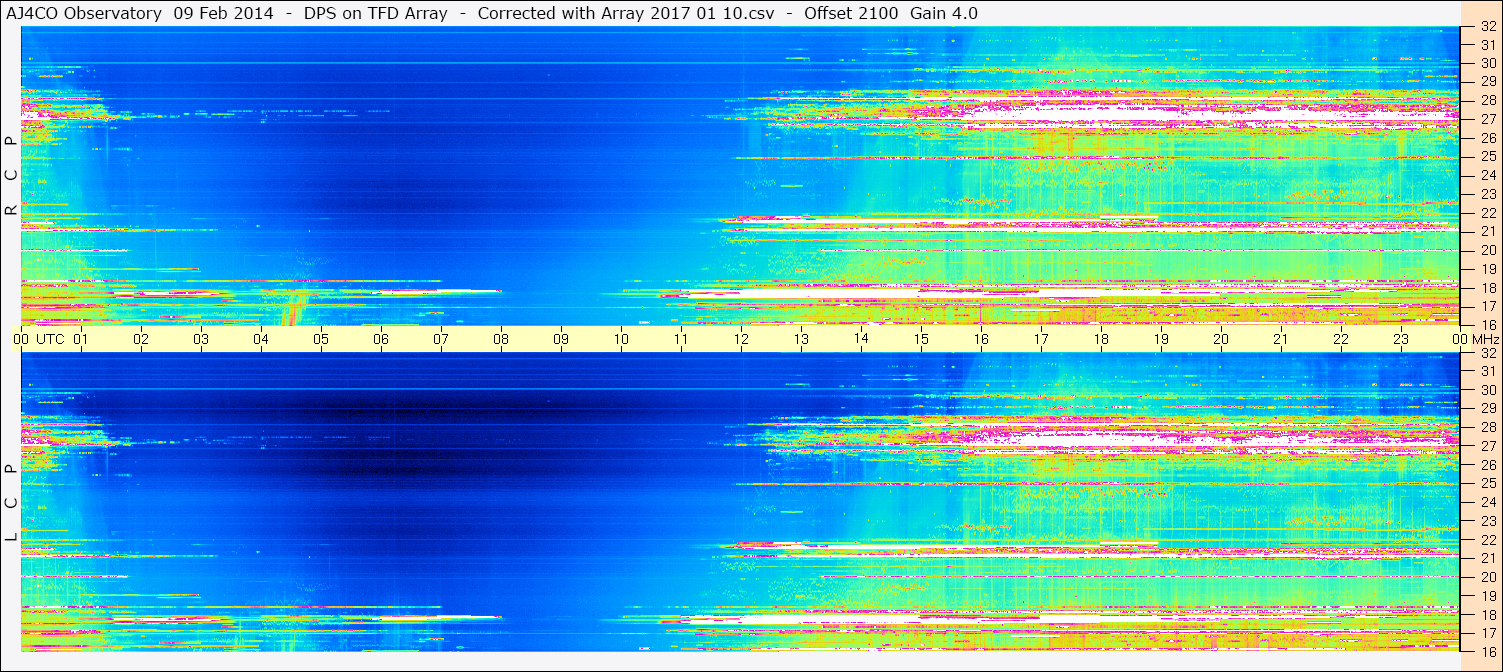Click the 22 MHz label in RCP panel
Image resolution: width=1503 pixels, height=672 pixels.
coord(1487,213)
